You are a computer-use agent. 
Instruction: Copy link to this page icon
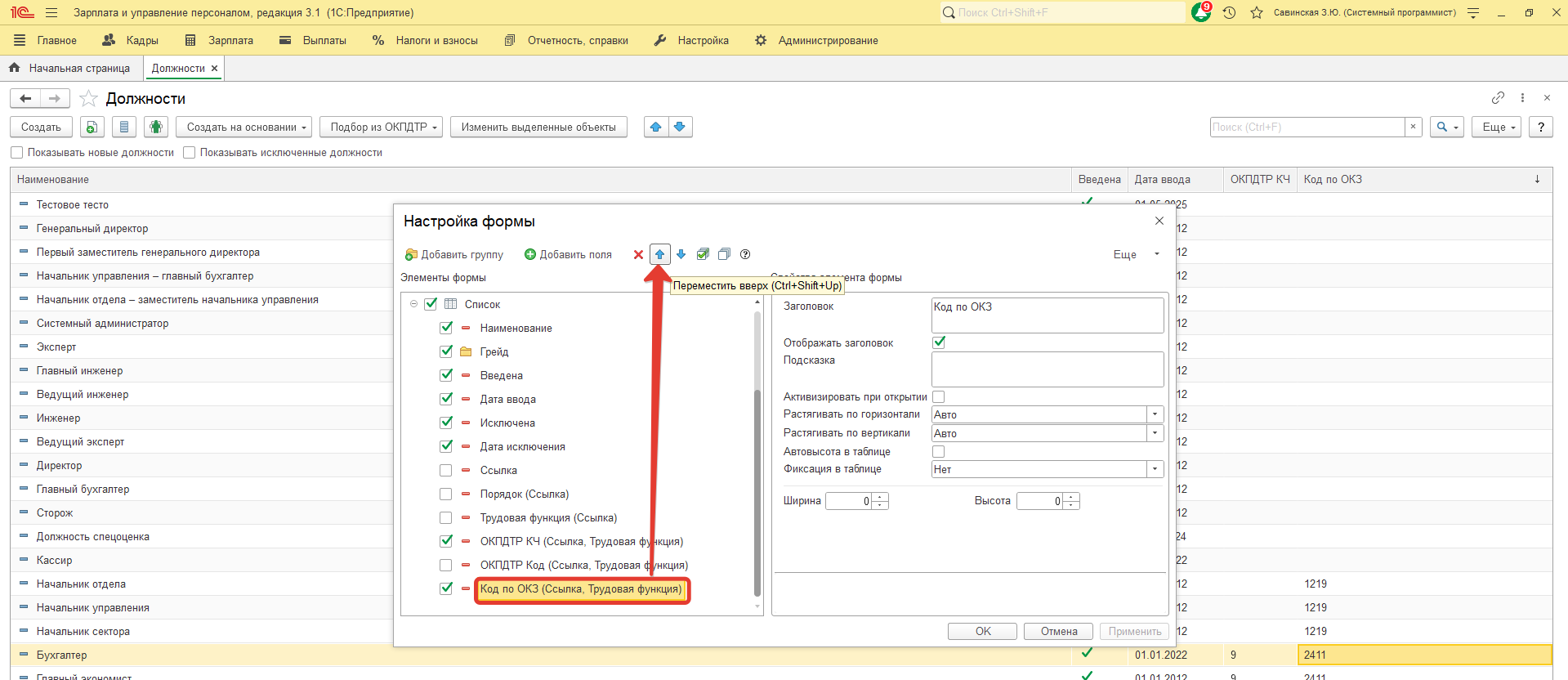[x=1498, y=98]
